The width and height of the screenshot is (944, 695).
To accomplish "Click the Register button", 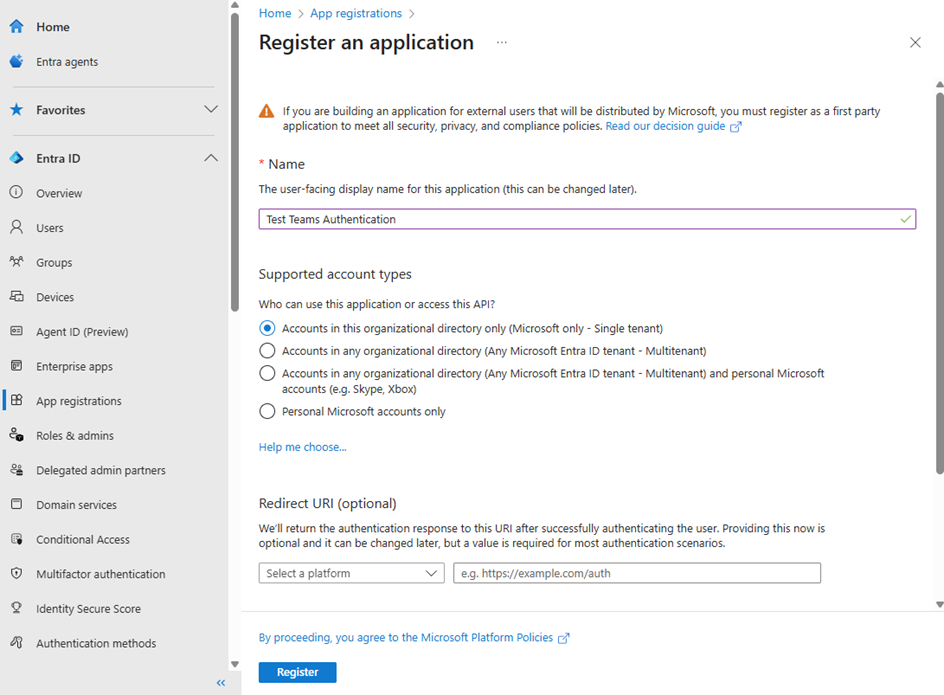I will (297, 672).
